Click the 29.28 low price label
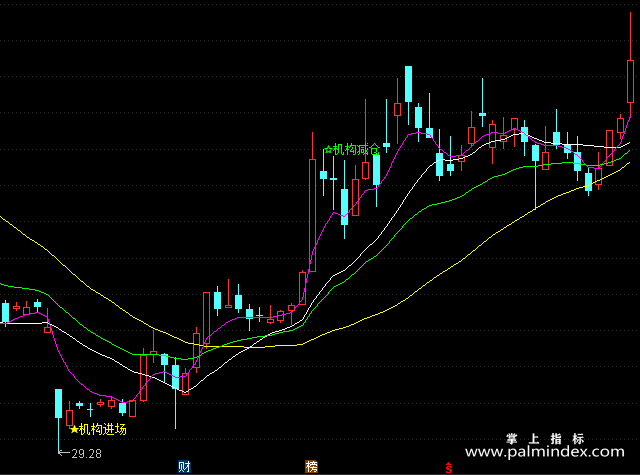 click(x=87, y=454)
